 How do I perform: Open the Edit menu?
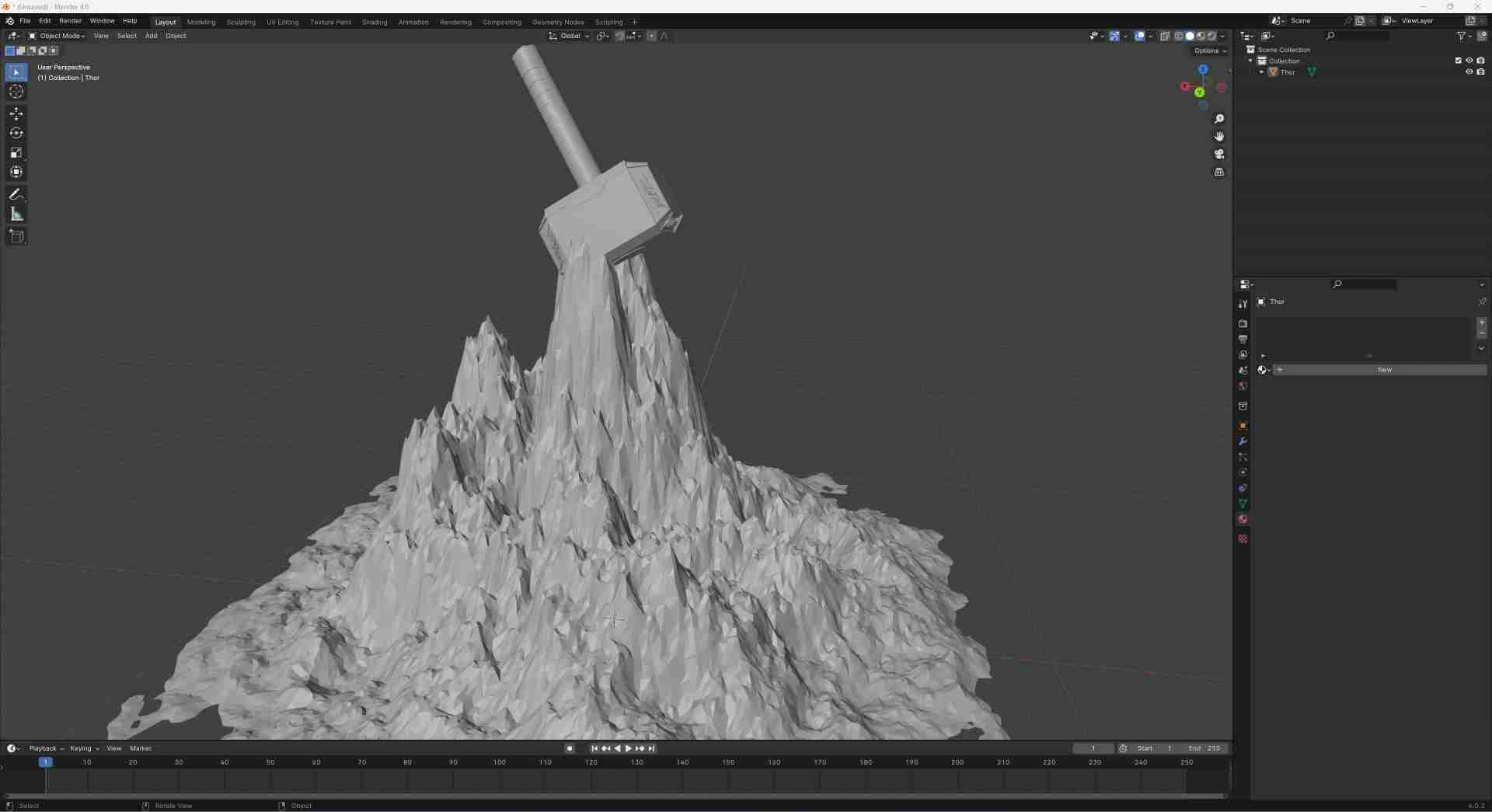tap(45, 21)
